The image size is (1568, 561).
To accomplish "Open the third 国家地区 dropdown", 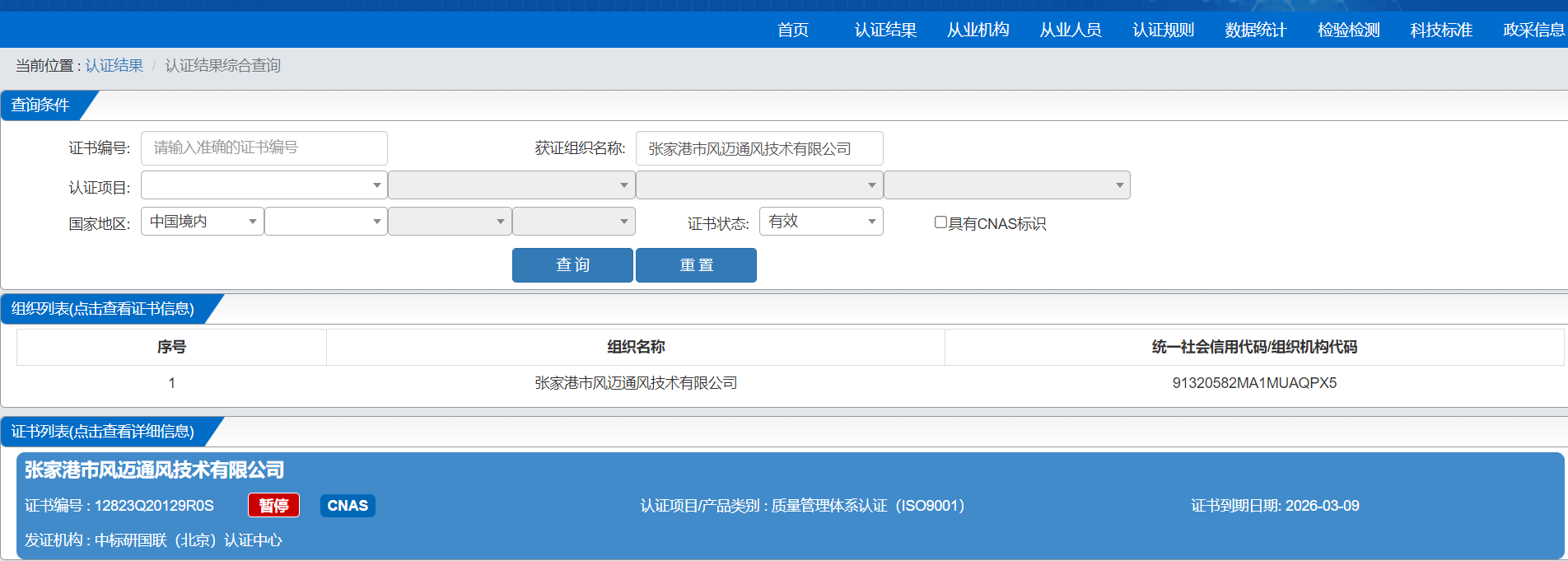I will [x=450, y=222].
